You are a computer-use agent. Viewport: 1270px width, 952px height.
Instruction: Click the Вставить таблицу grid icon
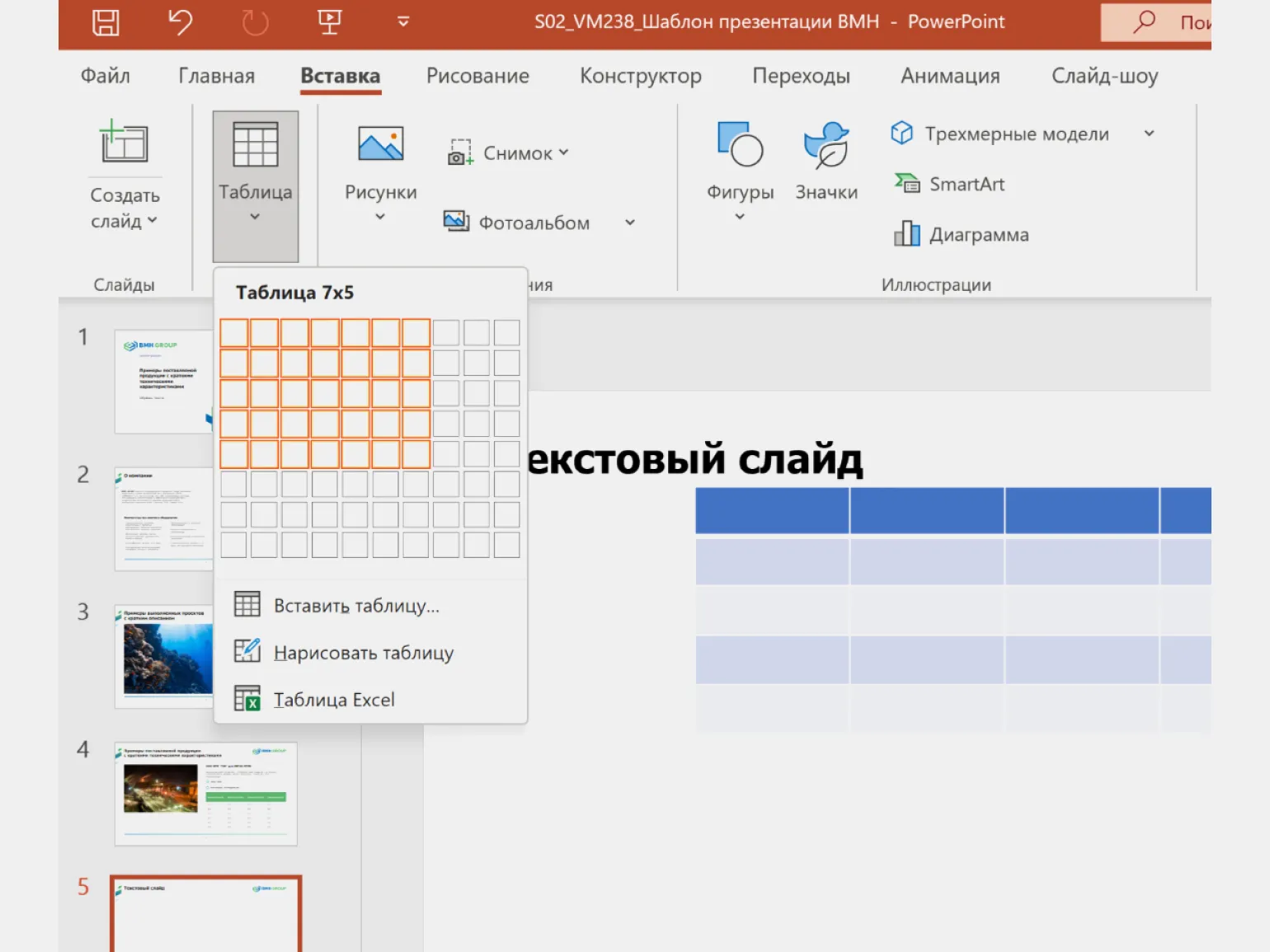247,604
